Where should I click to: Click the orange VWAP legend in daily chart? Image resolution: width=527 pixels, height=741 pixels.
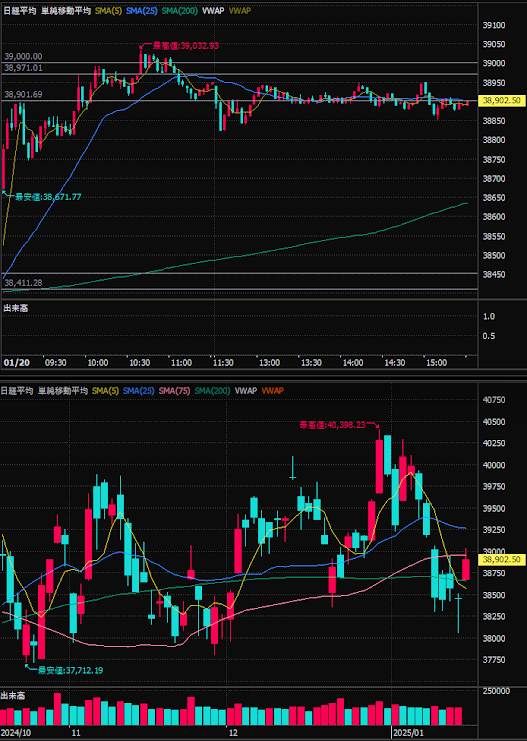coord(273,391)
